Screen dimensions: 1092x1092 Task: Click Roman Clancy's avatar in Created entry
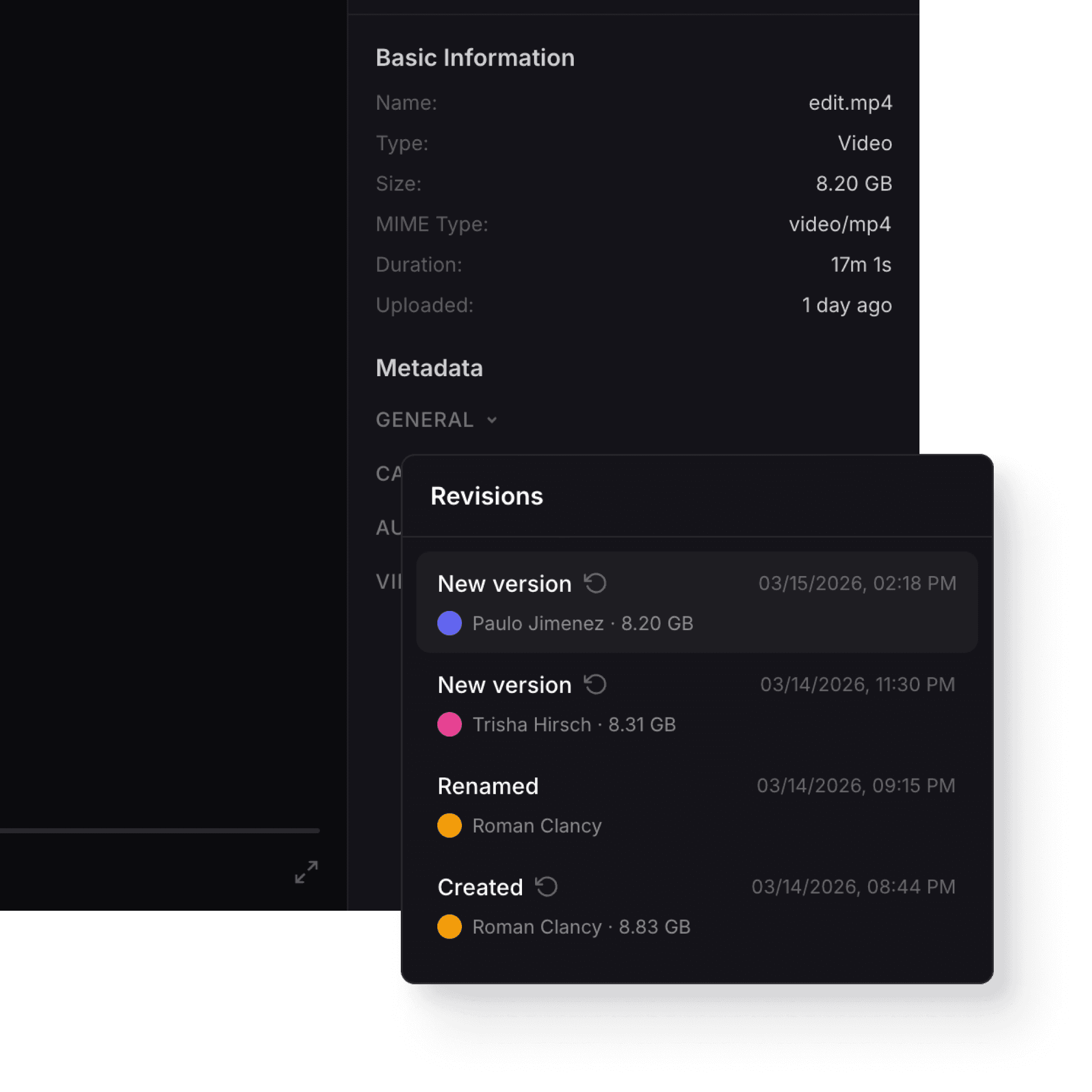pyautogui.click(x=449, y=927)
